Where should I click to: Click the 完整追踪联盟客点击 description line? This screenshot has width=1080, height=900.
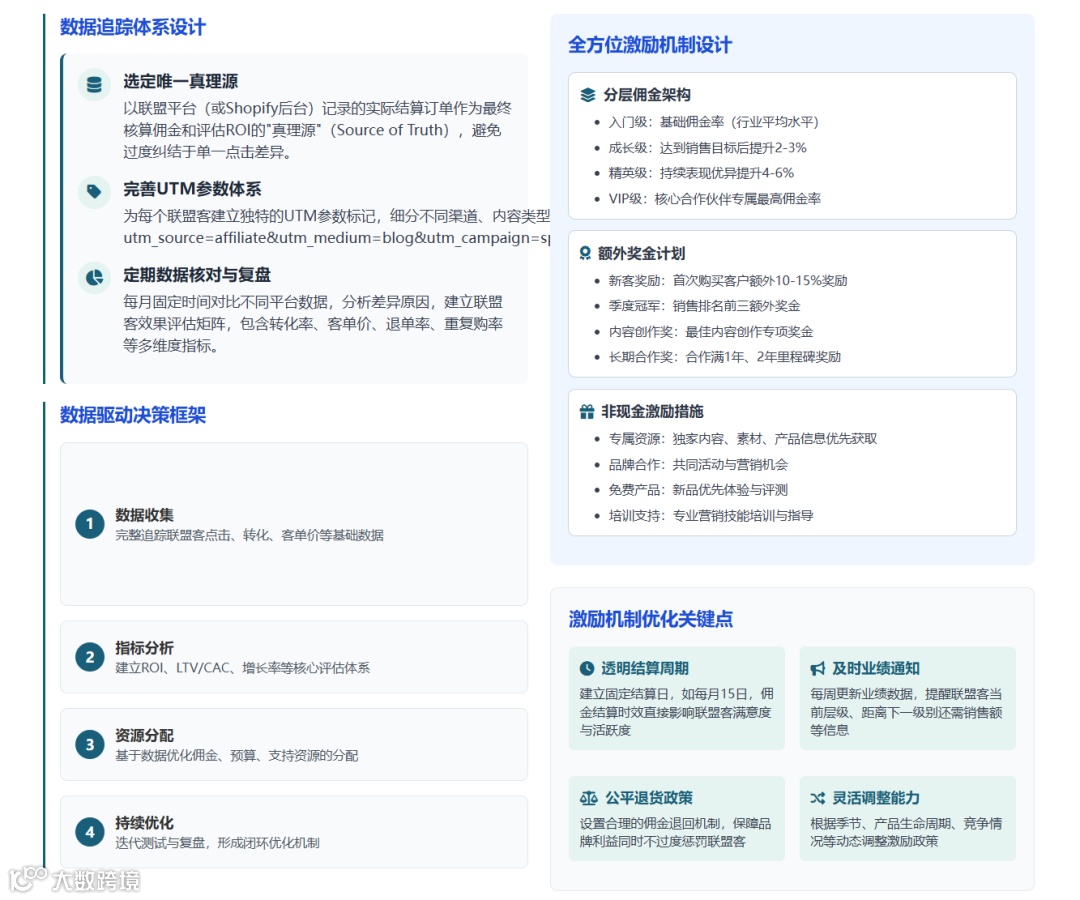click(x=249, y=536)
